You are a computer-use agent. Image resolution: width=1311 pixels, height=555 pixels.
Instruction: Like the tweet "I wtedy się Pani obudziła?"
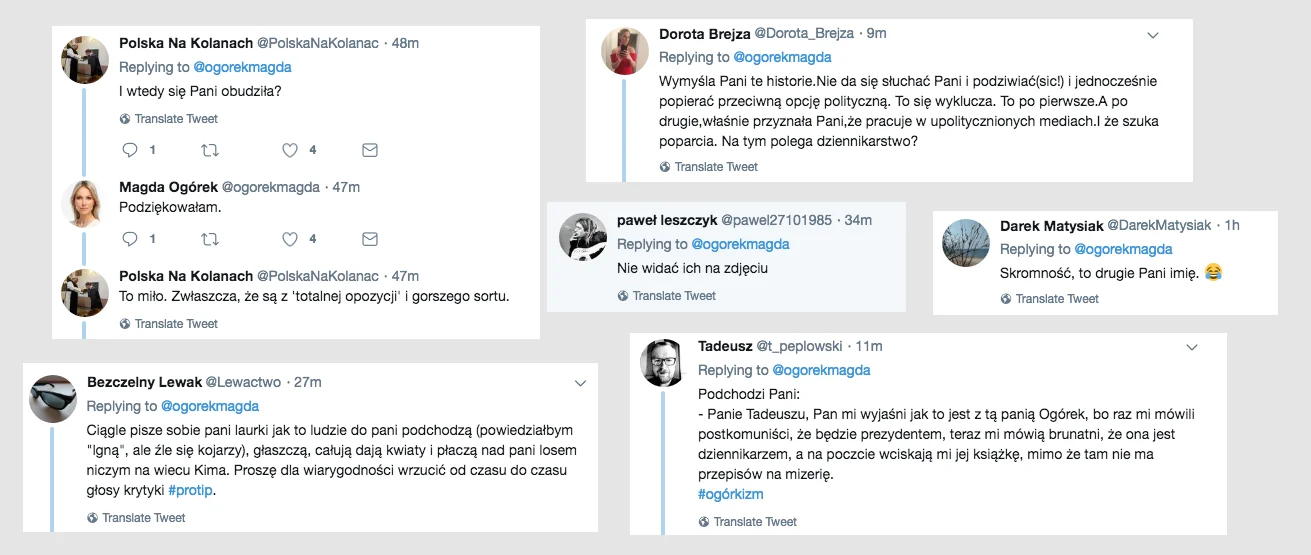point(289,150)
